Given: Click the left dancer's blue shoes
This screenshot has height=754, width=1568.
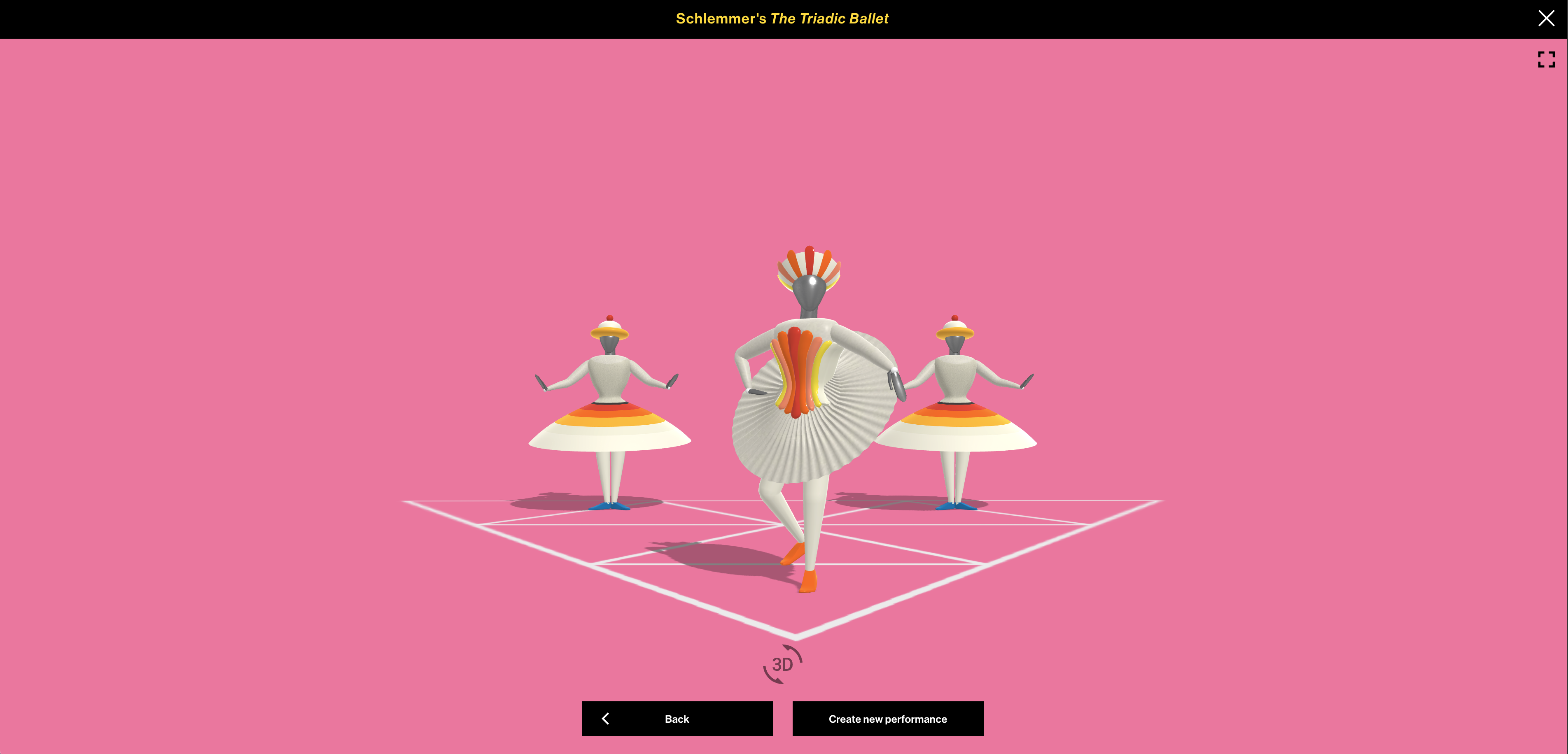Looking at the screenshot, I should tap(610, 506).
